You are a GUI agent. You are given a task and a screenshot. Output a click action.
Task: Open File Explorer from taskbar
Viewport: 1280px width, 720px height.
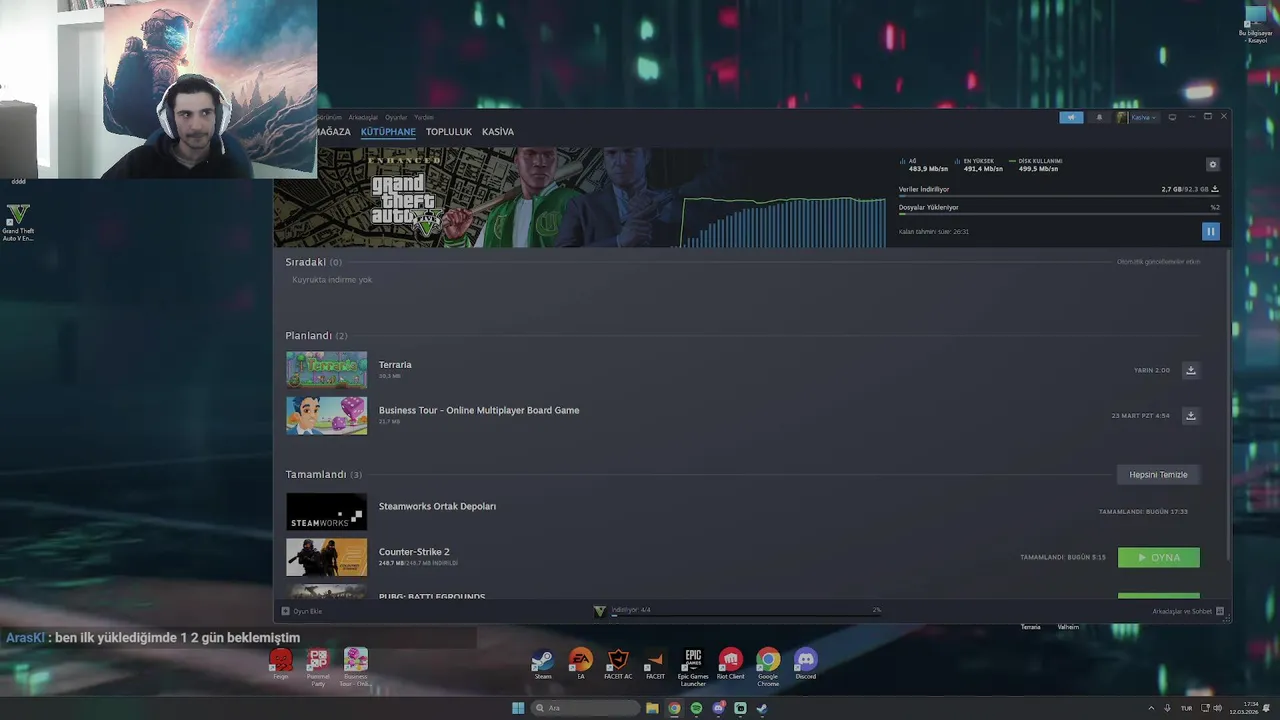652,708
